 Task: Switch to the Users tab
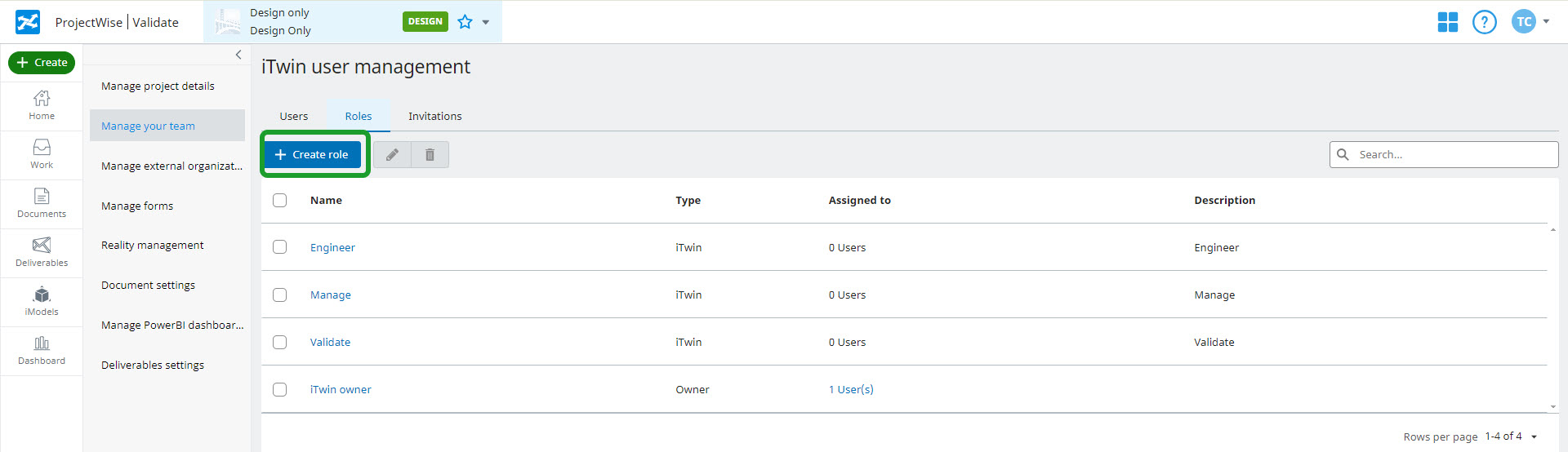[x=294, y=117]
